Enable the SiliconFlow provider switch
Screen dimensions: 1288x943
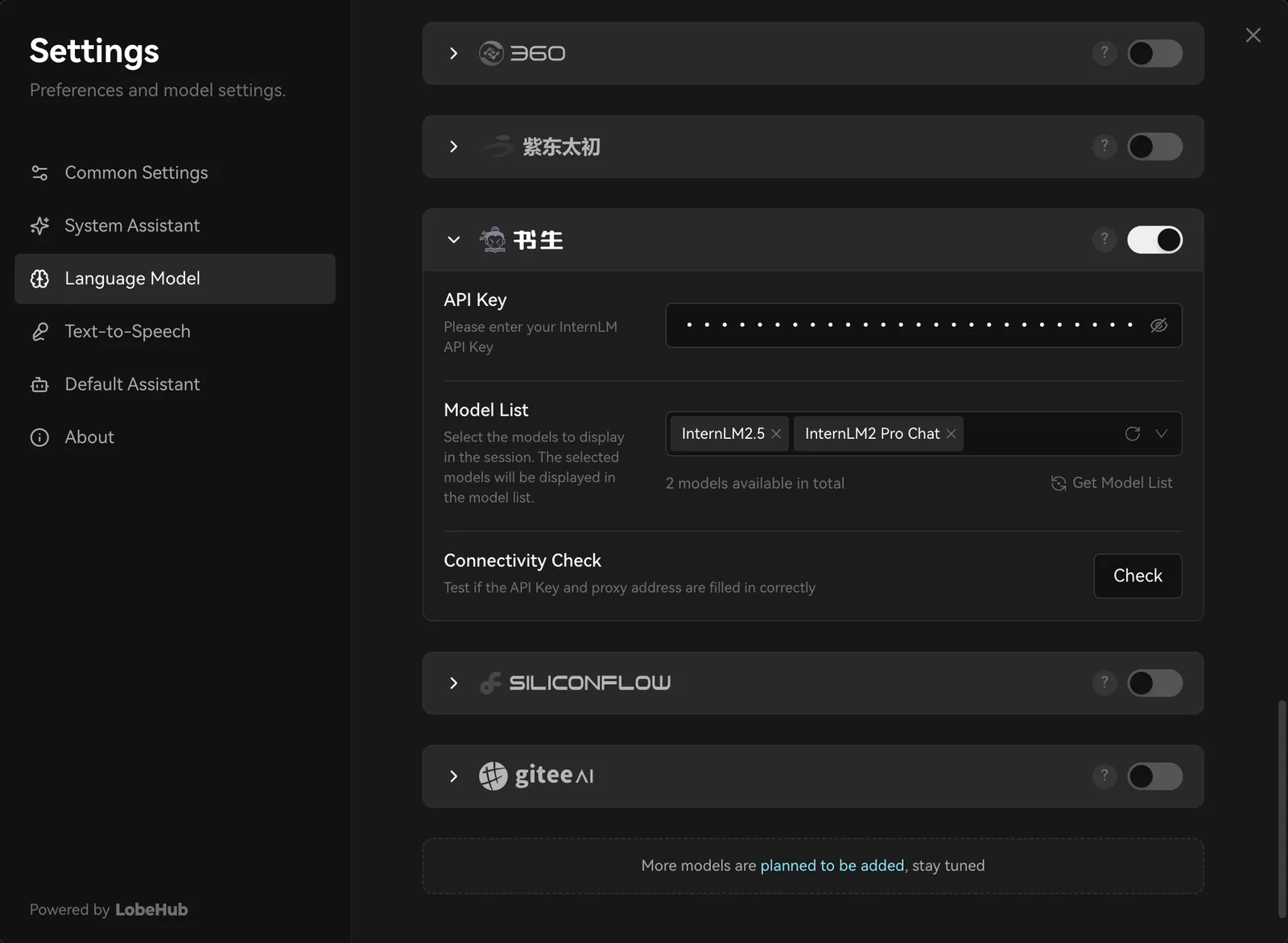tap(1154, 683)
